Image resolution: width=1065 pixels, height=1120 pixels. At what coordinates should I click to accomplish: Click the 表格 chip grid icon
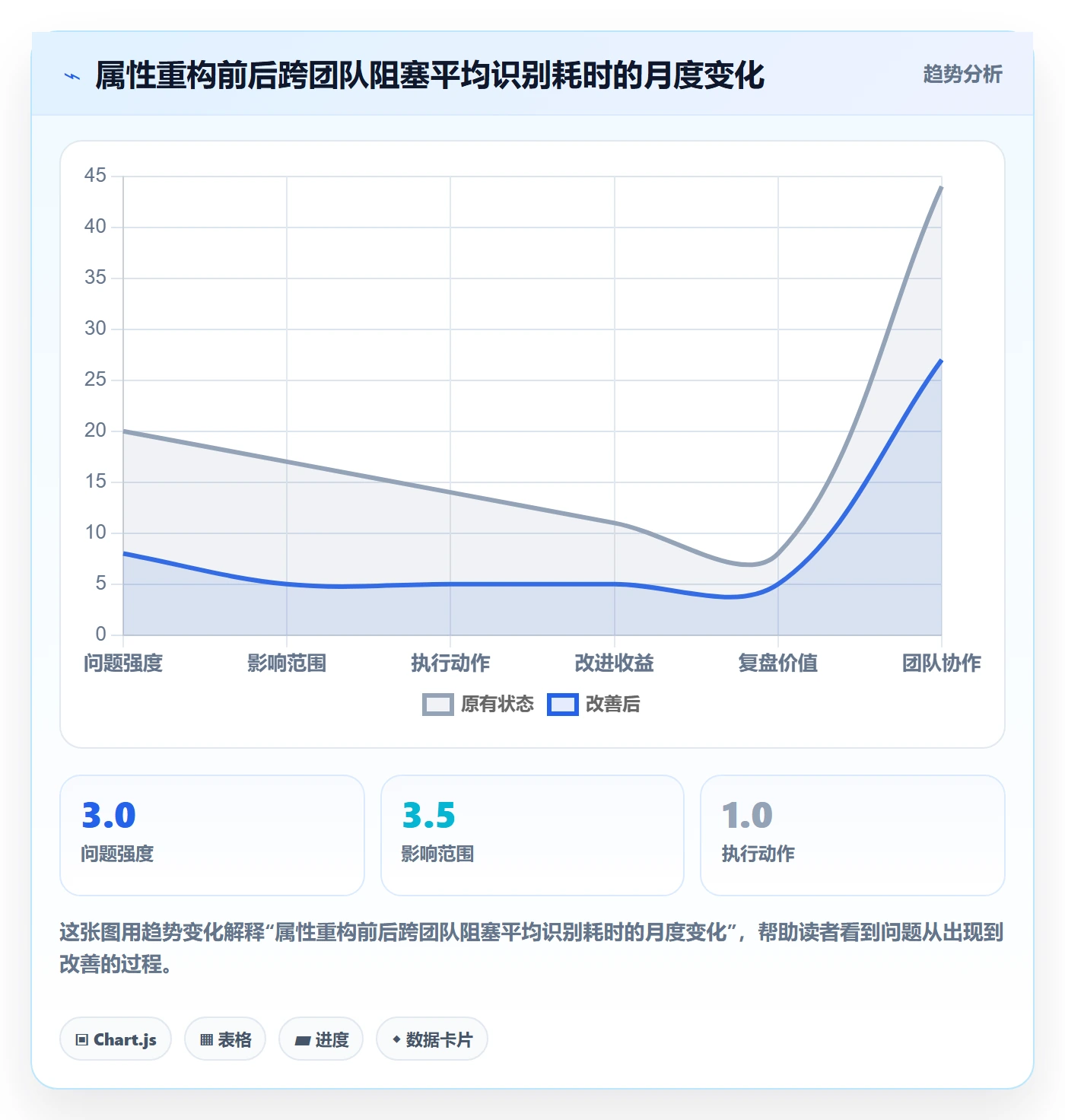(206, 1039)
